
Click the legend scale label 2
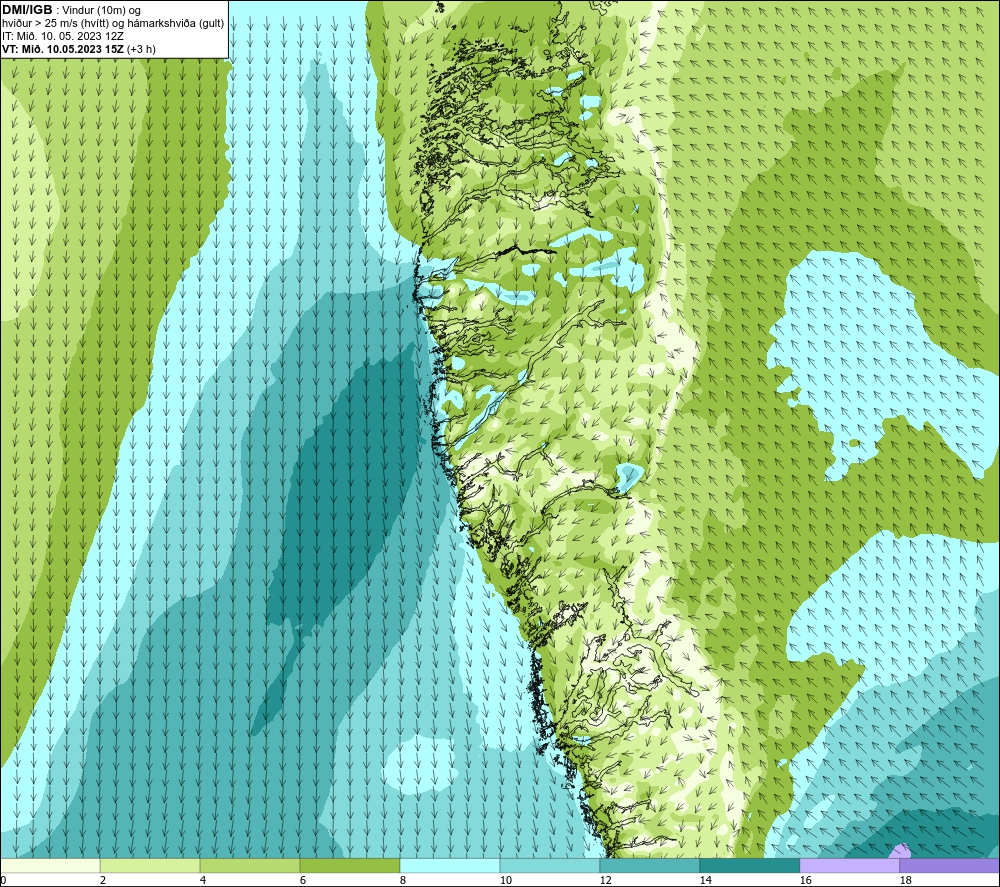coord(103,880)
